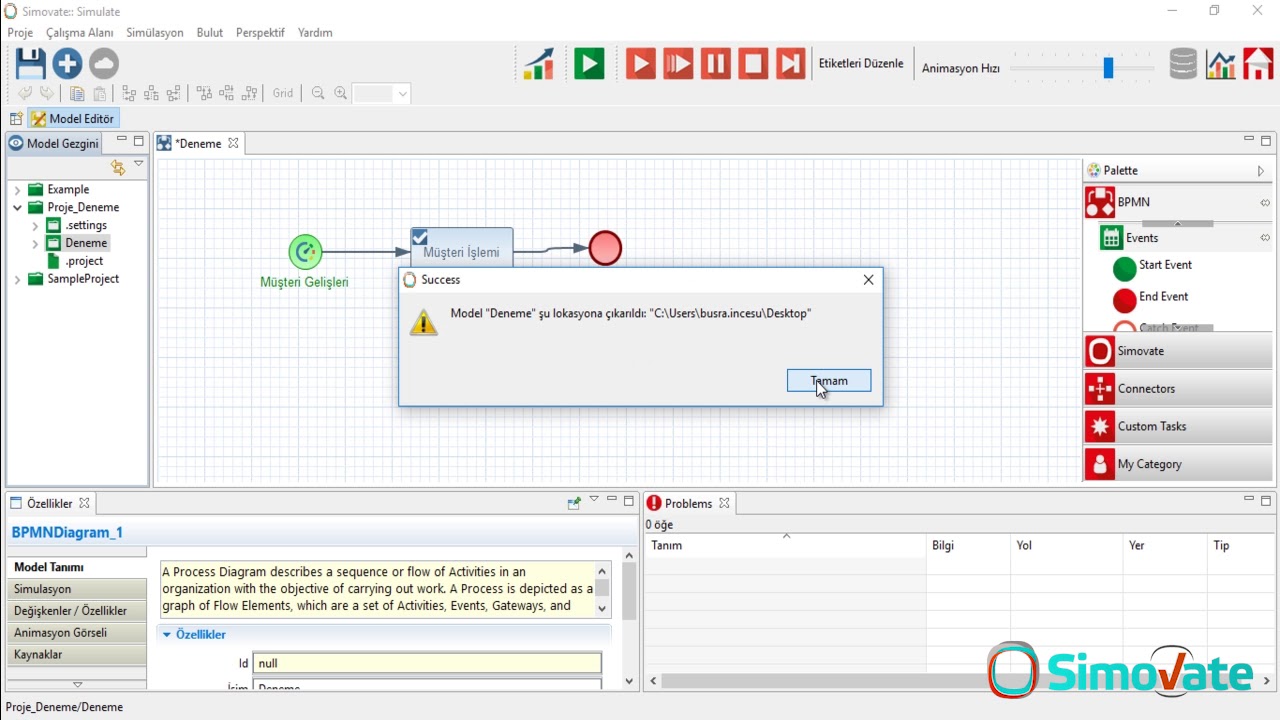Click the bar chart with arrow icon
The height and width of the screenshot is (720, 1280).
click(x=539, y=64)
